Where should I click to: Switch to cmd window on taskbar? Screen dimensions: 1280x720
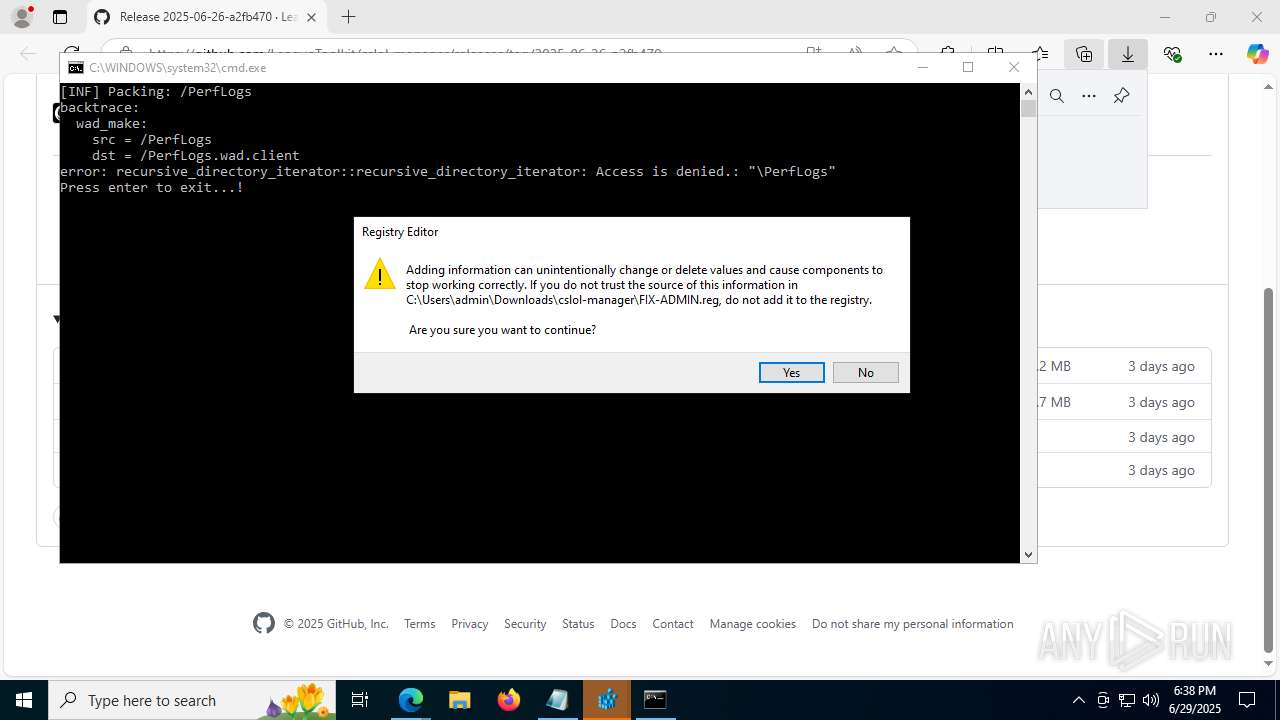[655, 700]
